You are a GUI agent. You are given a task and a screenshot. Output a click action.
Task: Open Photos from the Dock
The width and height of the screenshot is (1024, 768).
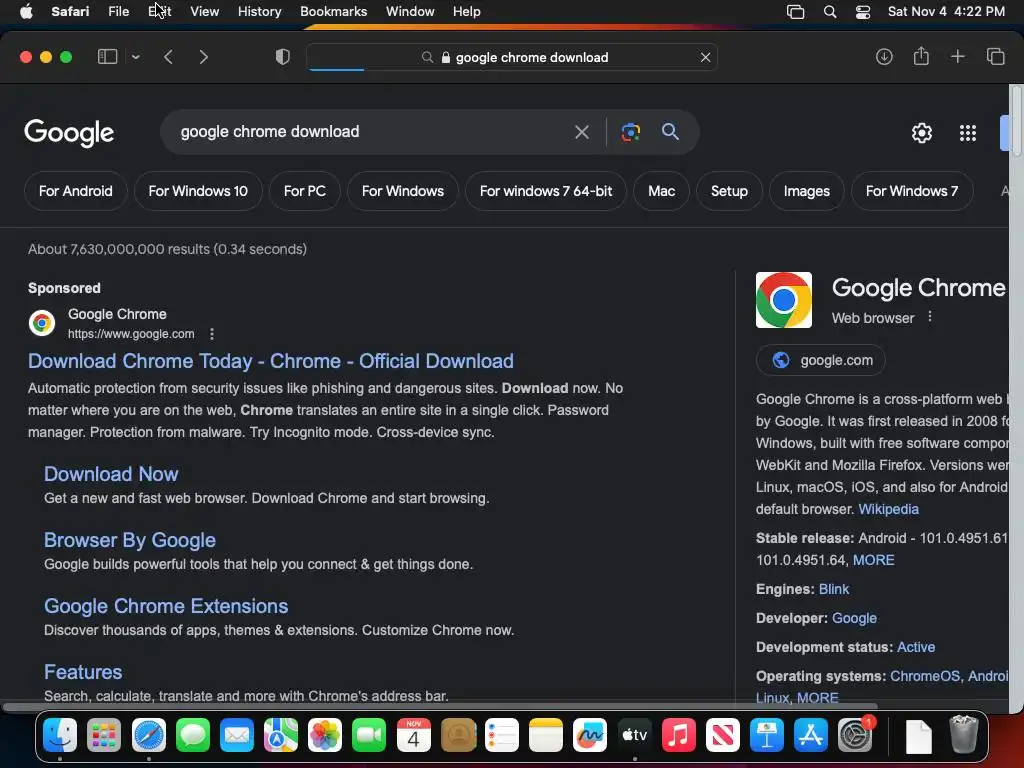pyautogui.click(x=325, y=735)
